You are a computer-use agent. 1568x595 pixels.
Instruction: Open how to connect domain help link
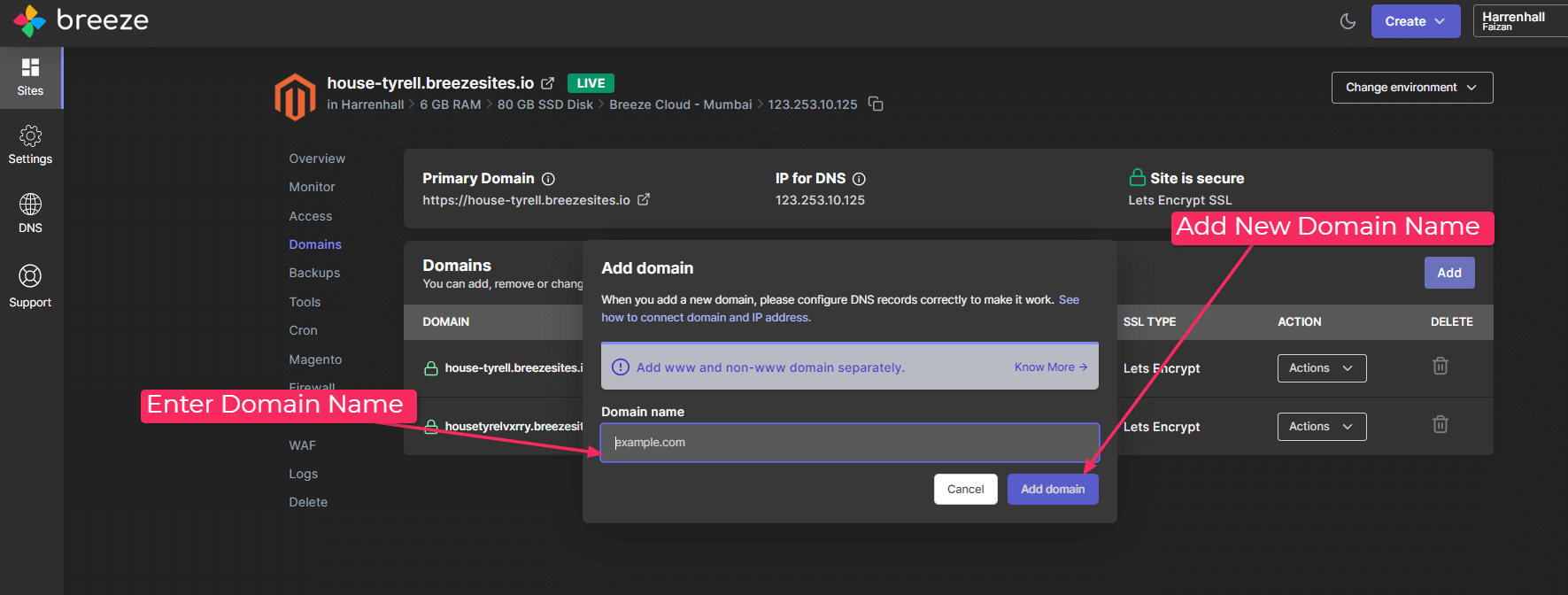(x=707, y=318)
